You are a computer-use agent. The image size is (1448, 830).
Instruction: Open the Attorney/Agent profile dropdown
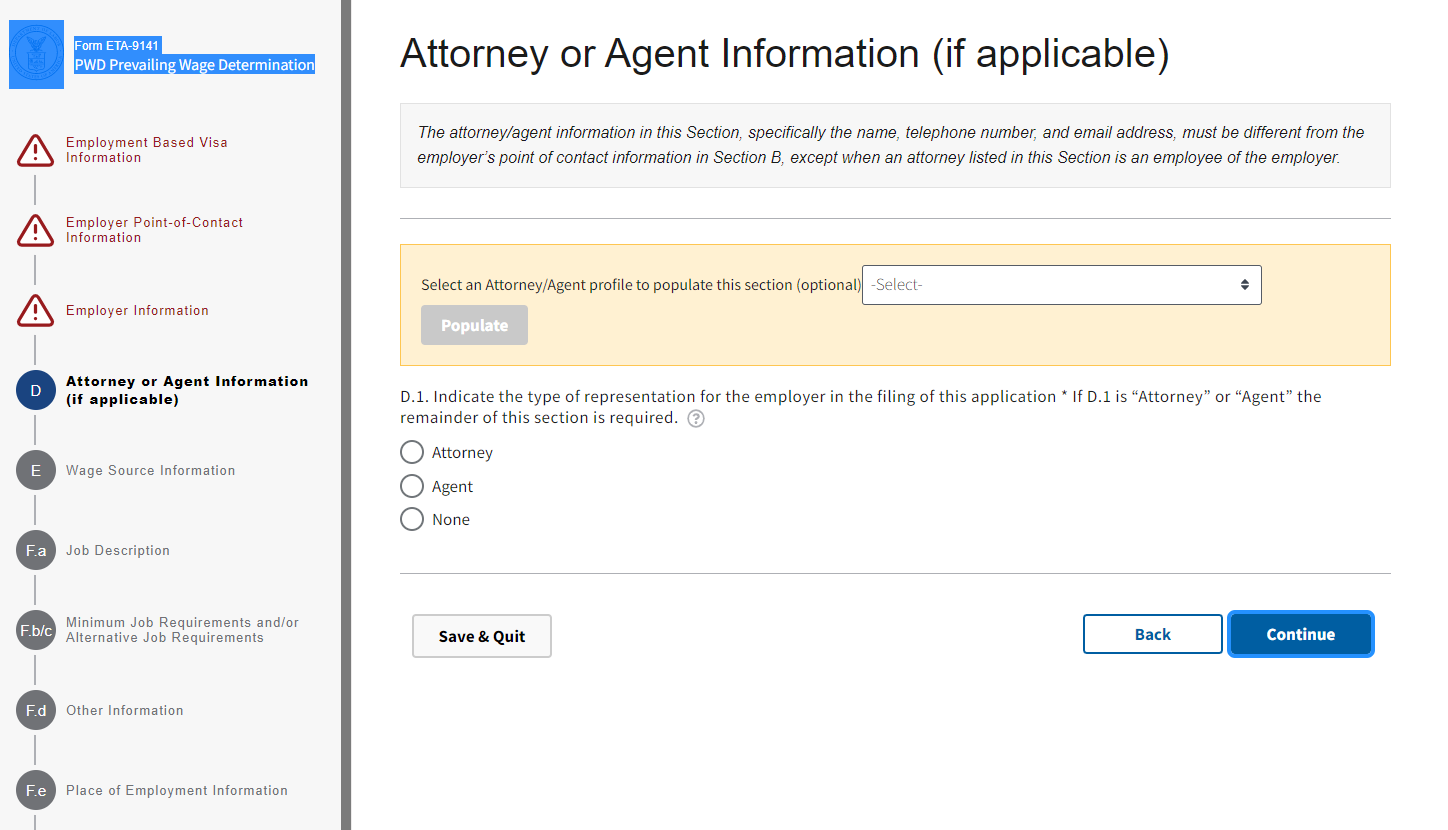click(x=1061, y=285)
